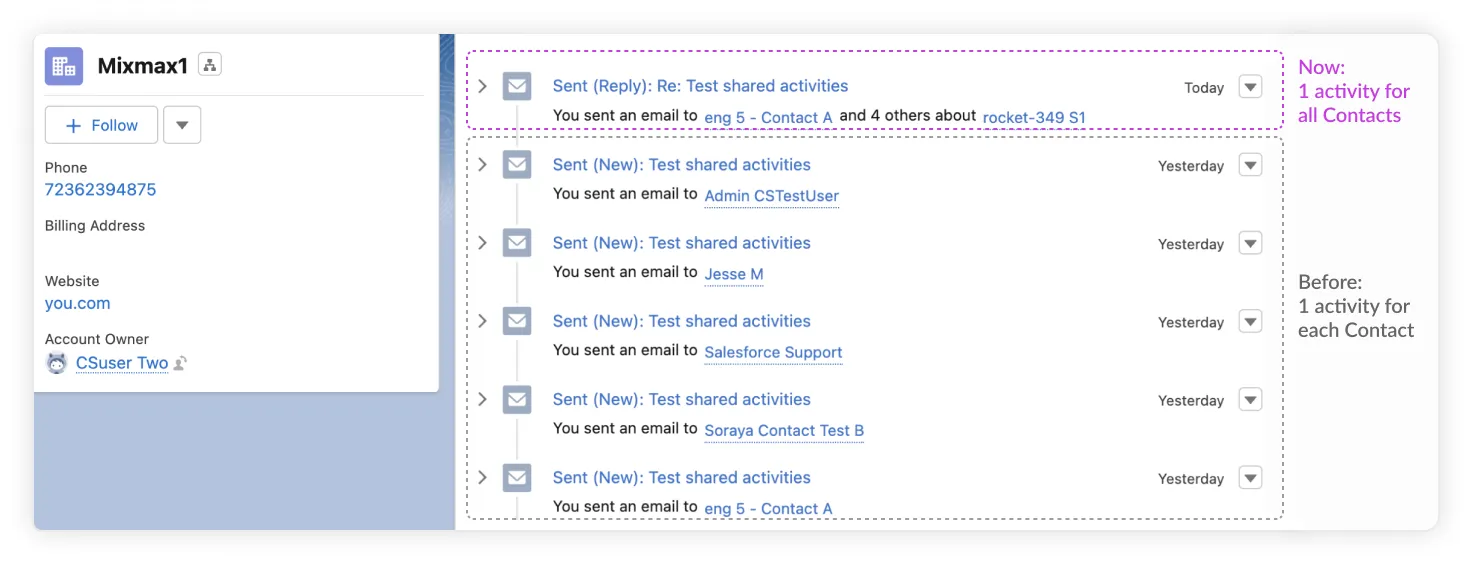The width and height of the screenshot is (1472, 564).
Task: Click email icon for Admin CSTestUser activity
Action: [517, 165]
